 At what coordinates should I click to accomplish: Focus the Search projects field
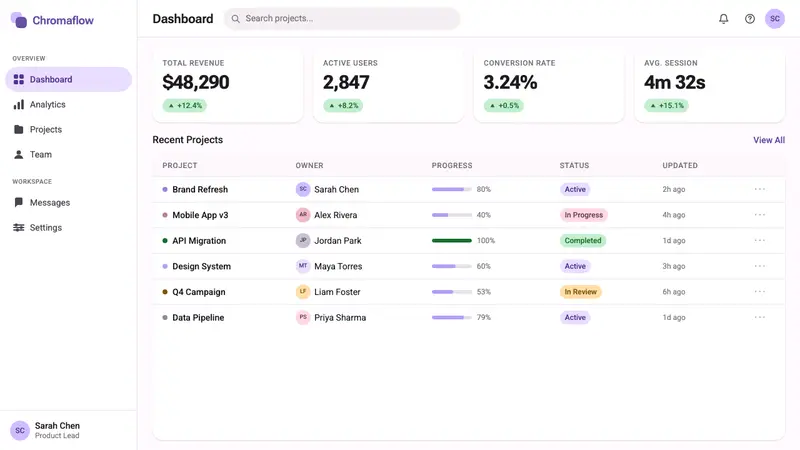342,19
